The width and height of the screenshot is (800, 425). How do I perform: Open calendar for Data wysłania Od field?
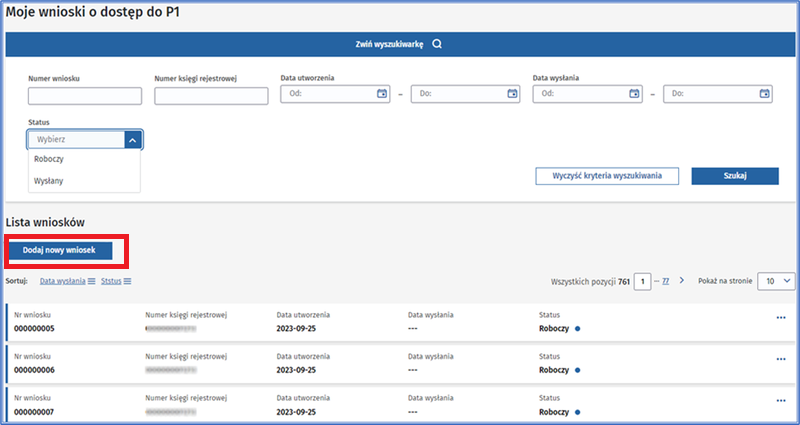click(634, 94)
